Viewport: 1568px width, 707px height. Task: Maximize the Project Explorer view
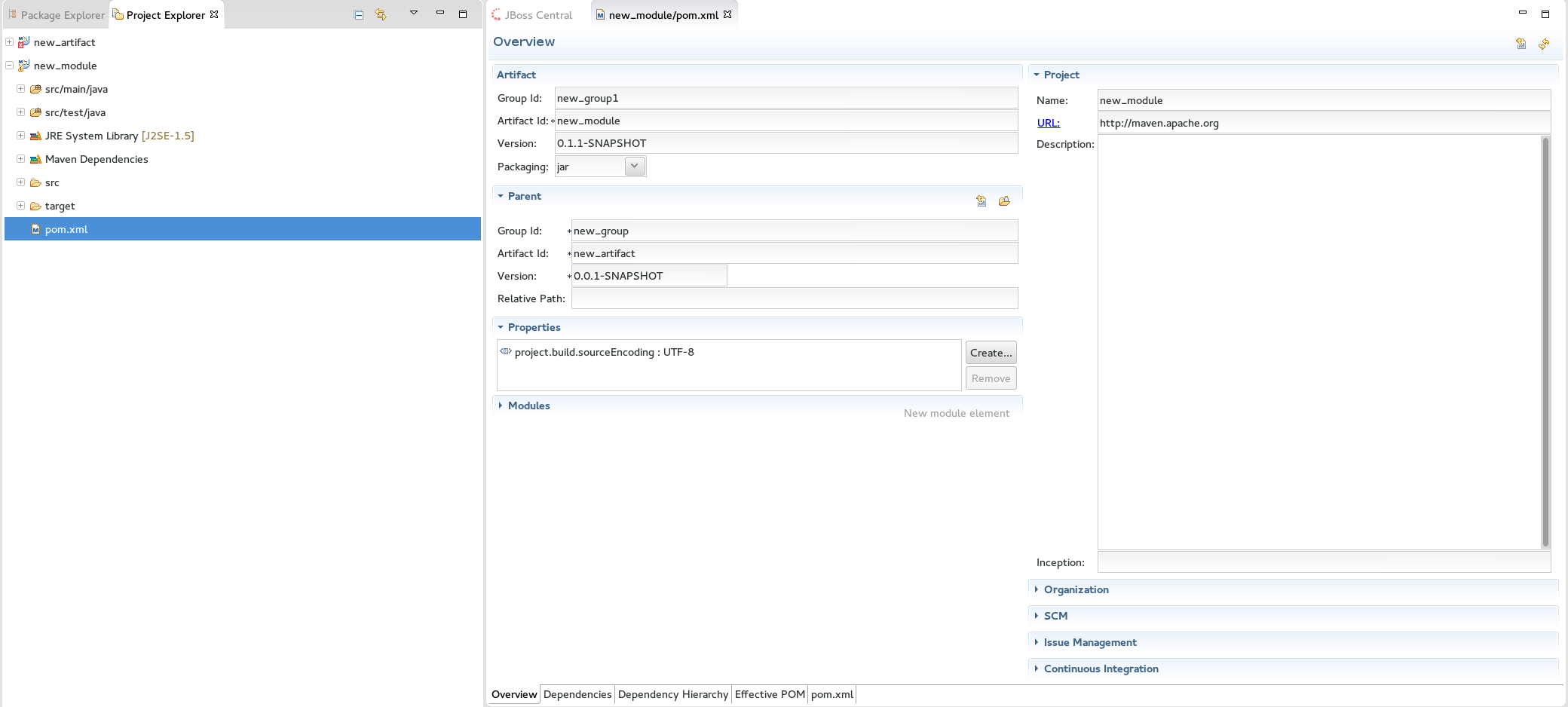(463, 14)
